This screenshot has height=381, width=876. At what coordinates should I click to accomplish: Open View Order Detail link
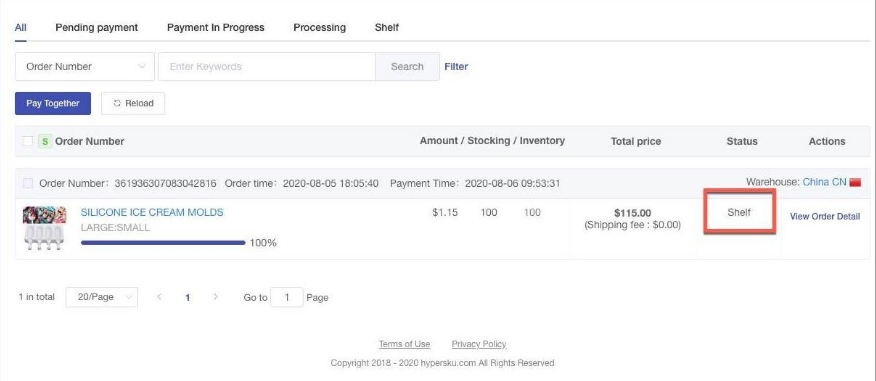click(825, 217)
